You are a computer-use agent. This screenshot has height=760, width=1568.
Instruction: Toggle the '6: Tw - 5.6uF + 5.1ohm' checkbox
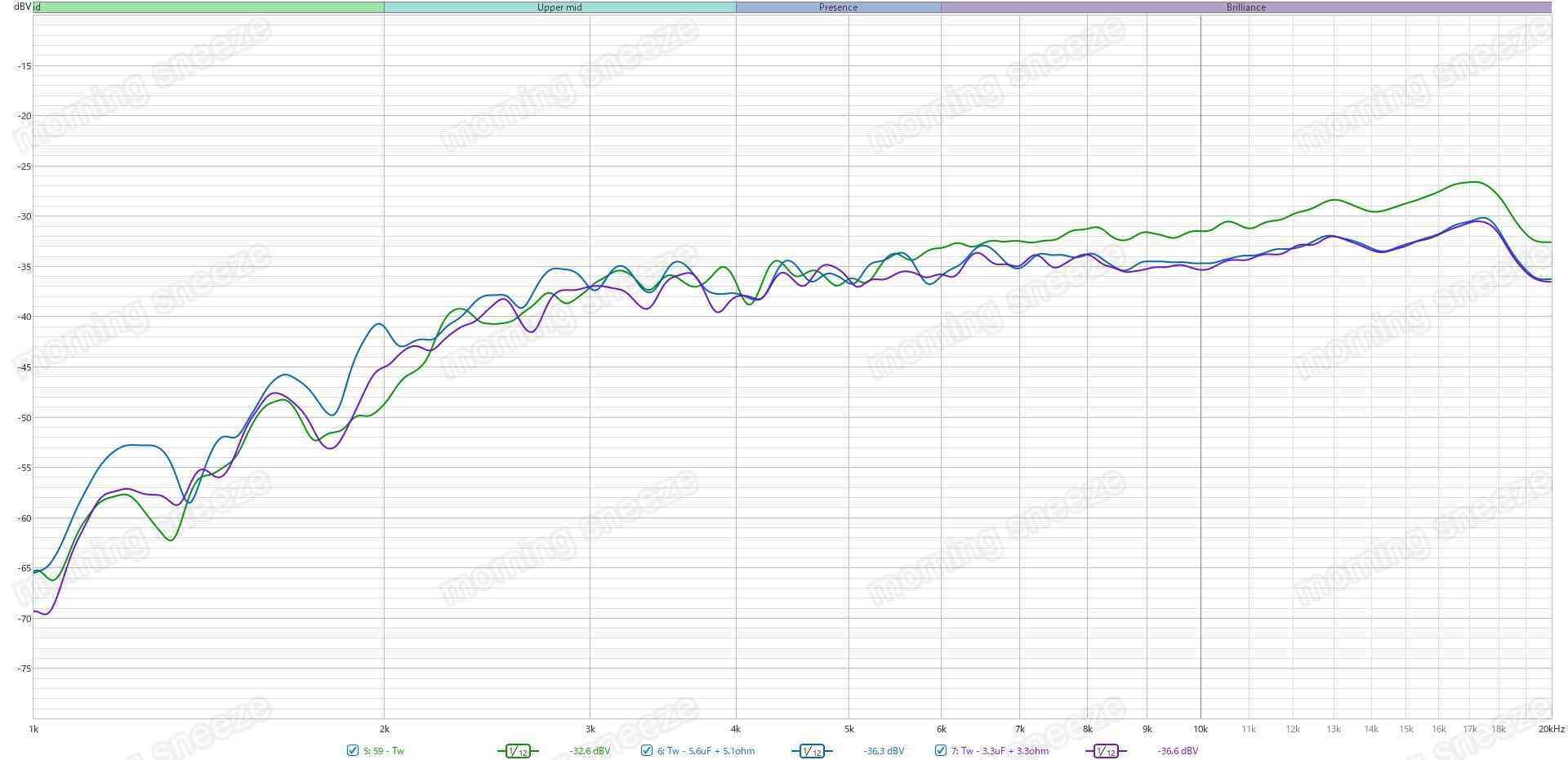647,751
